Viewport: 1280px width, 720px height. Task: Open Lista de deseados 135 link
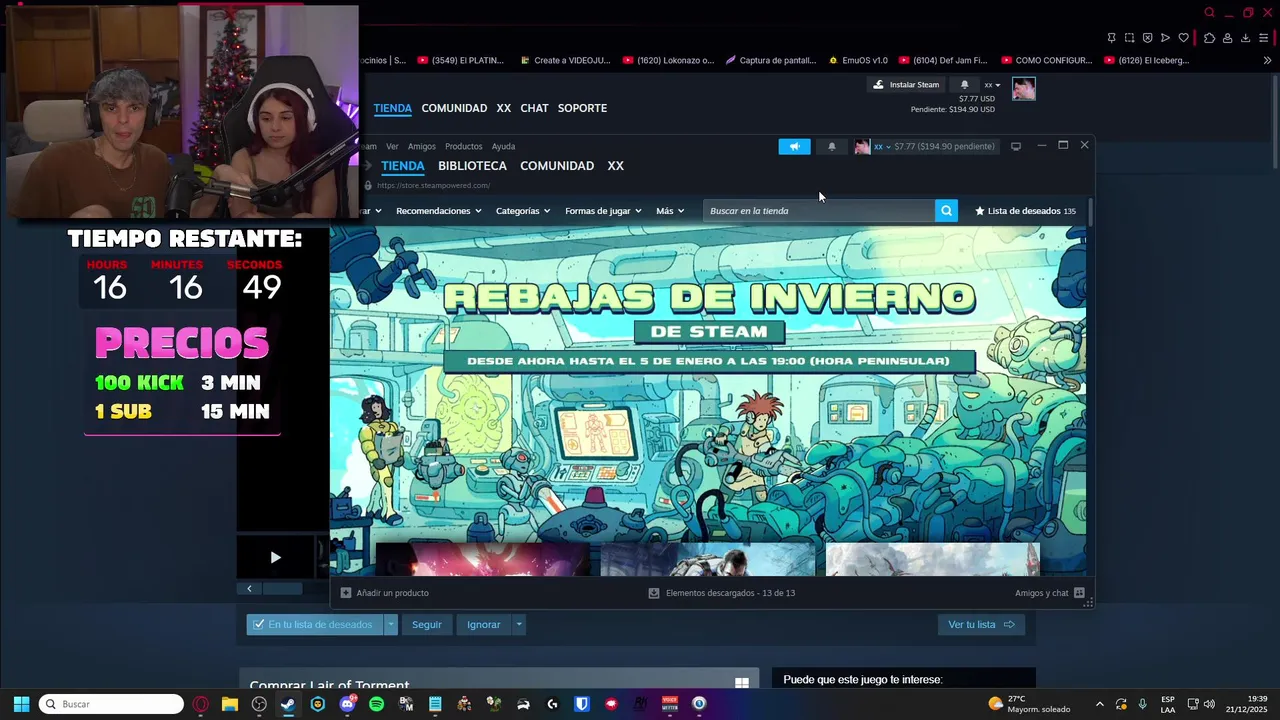tap(1026, 211)
